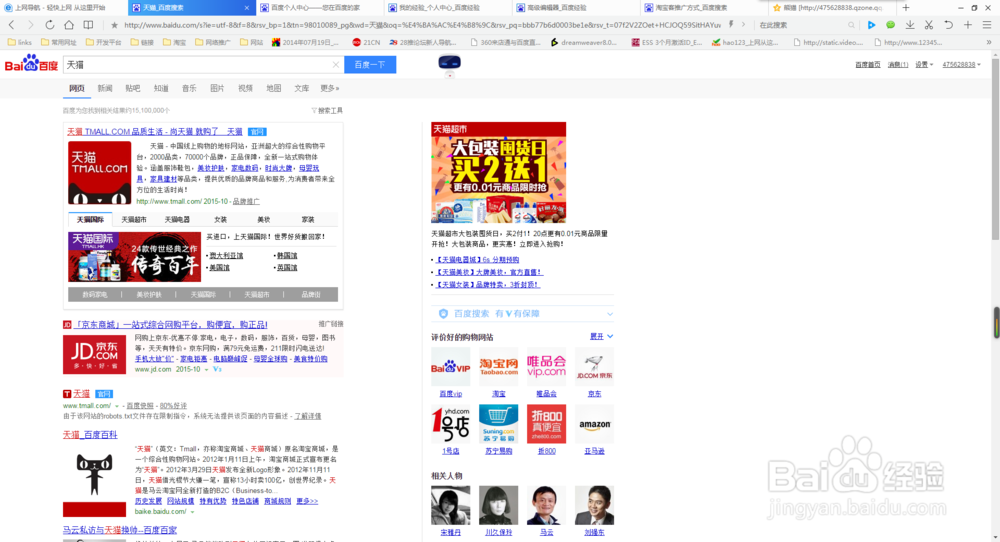Open the reading mode book icon
The image size is (1000, 542).
pos(88,25)
